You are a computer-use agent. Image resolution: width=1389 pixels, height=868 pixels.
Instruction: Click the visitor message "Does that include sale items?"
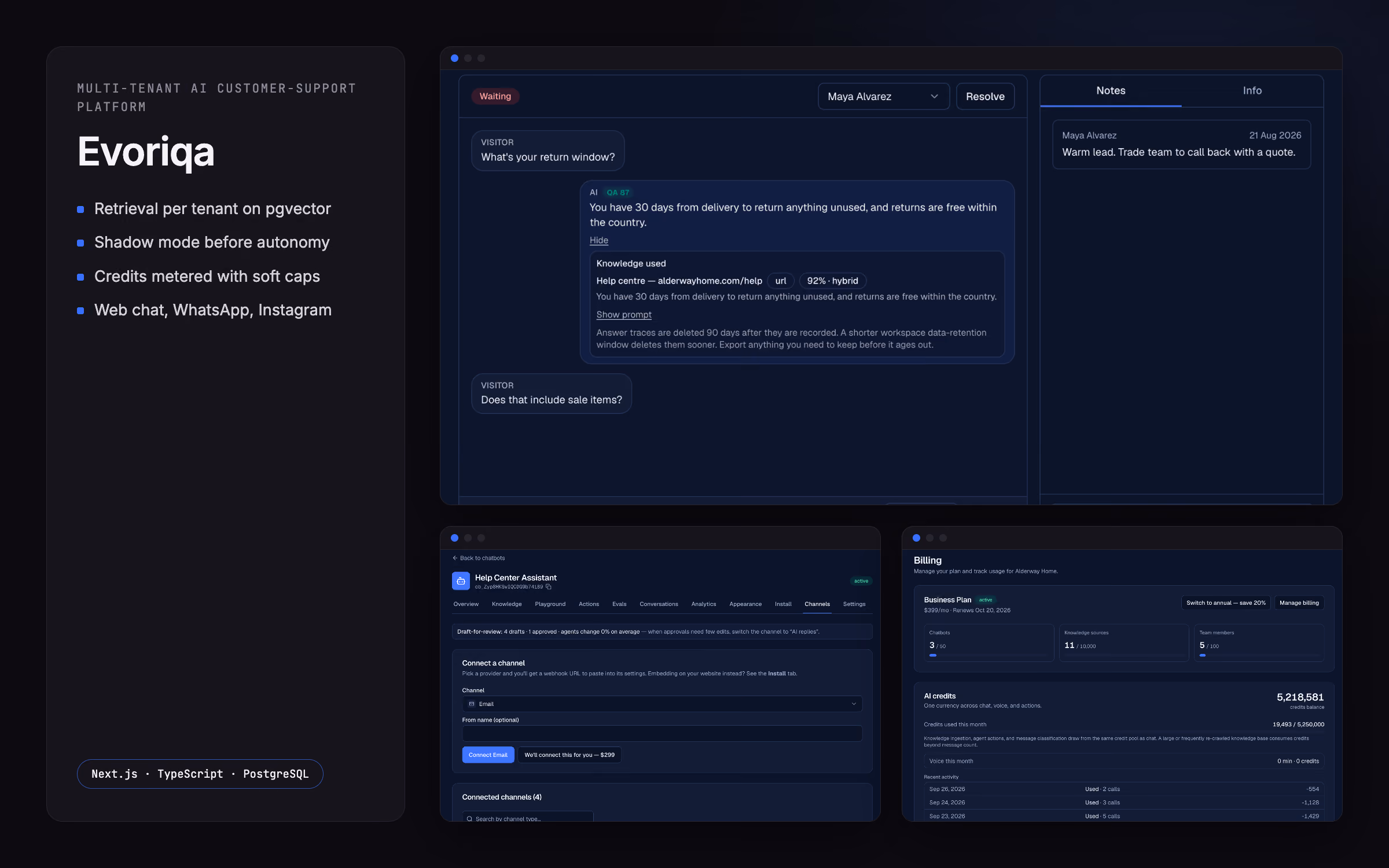[551, 393]
